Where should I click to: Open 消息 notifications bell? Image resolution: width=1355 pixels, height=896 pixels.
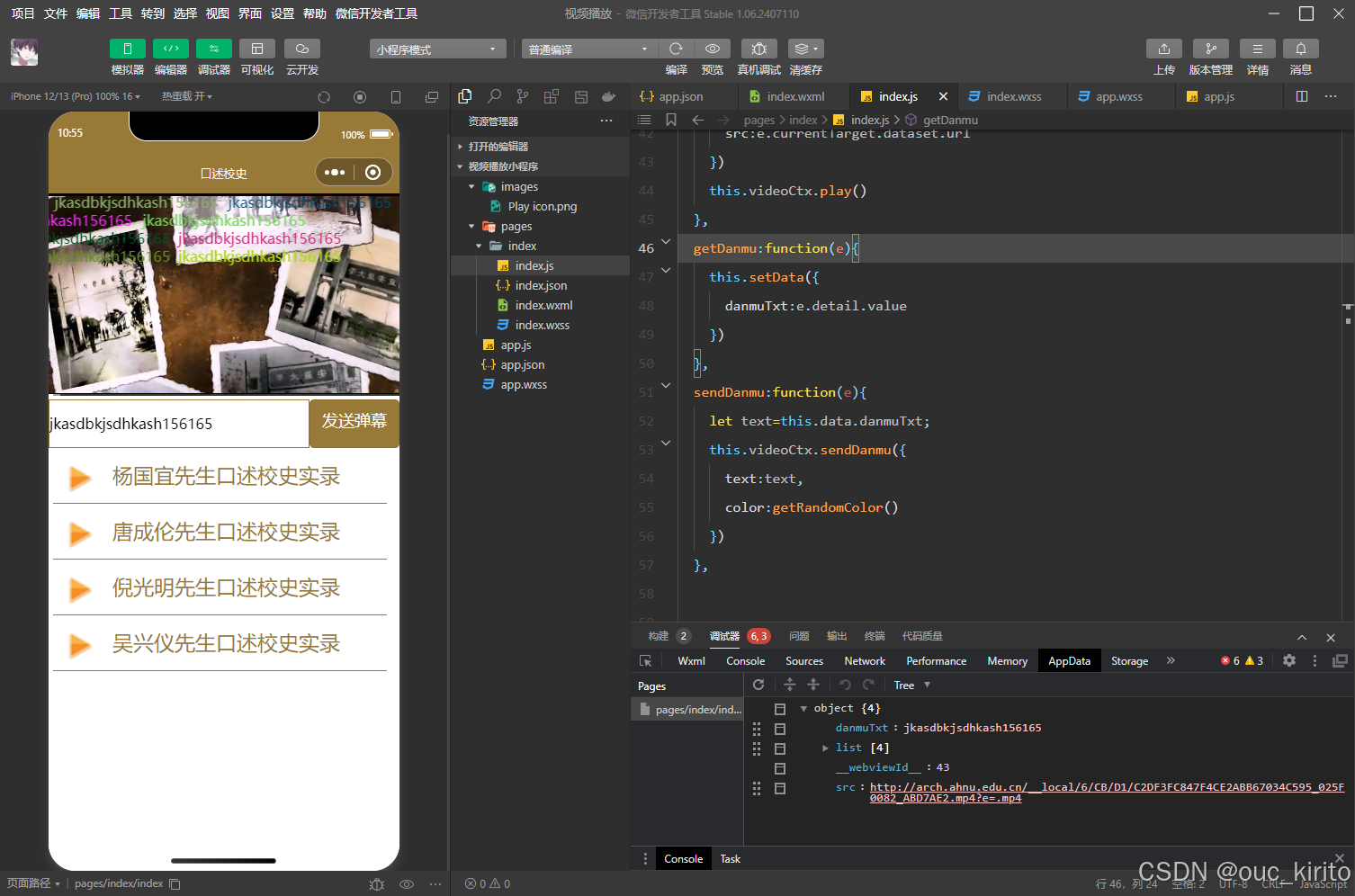(1300, 49)
